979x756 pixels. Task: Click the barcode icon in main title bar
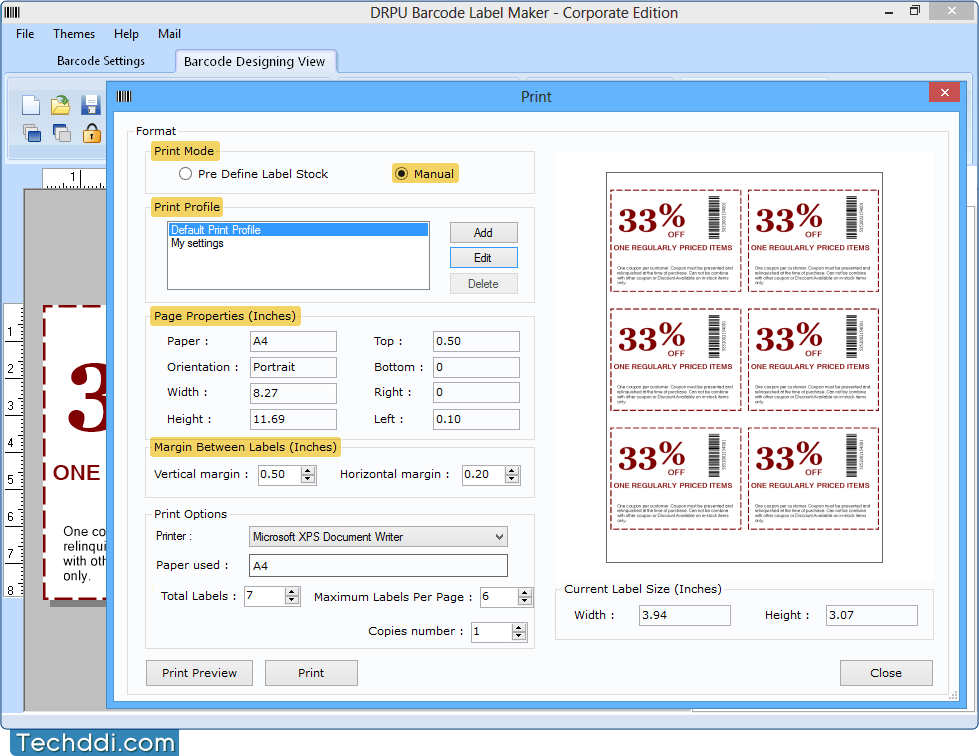point(12,12)
